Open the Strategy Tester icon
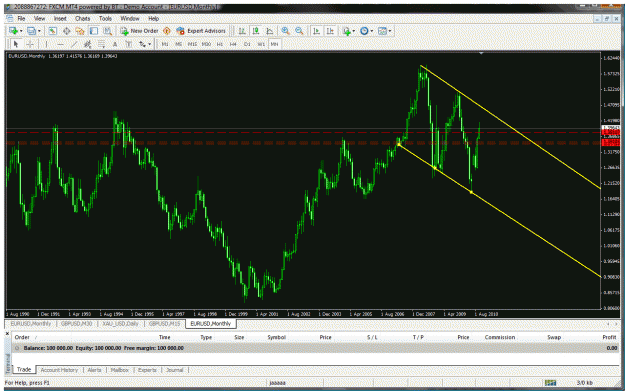This screenshot has width=625, height=391. (108, 31)
